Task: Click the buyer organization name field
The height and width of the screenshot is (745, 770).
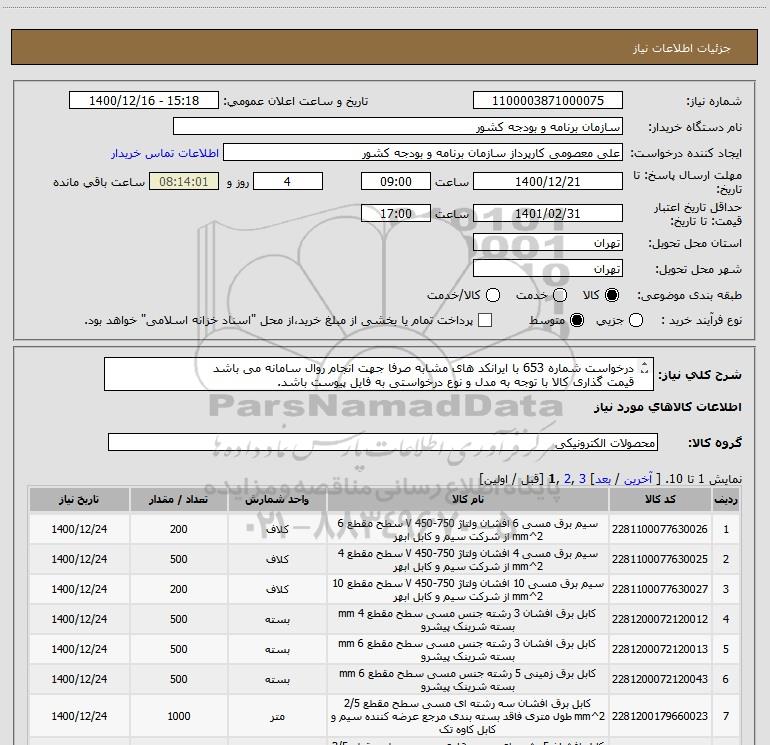Action: pyautogui.click(x=398, y=127)
